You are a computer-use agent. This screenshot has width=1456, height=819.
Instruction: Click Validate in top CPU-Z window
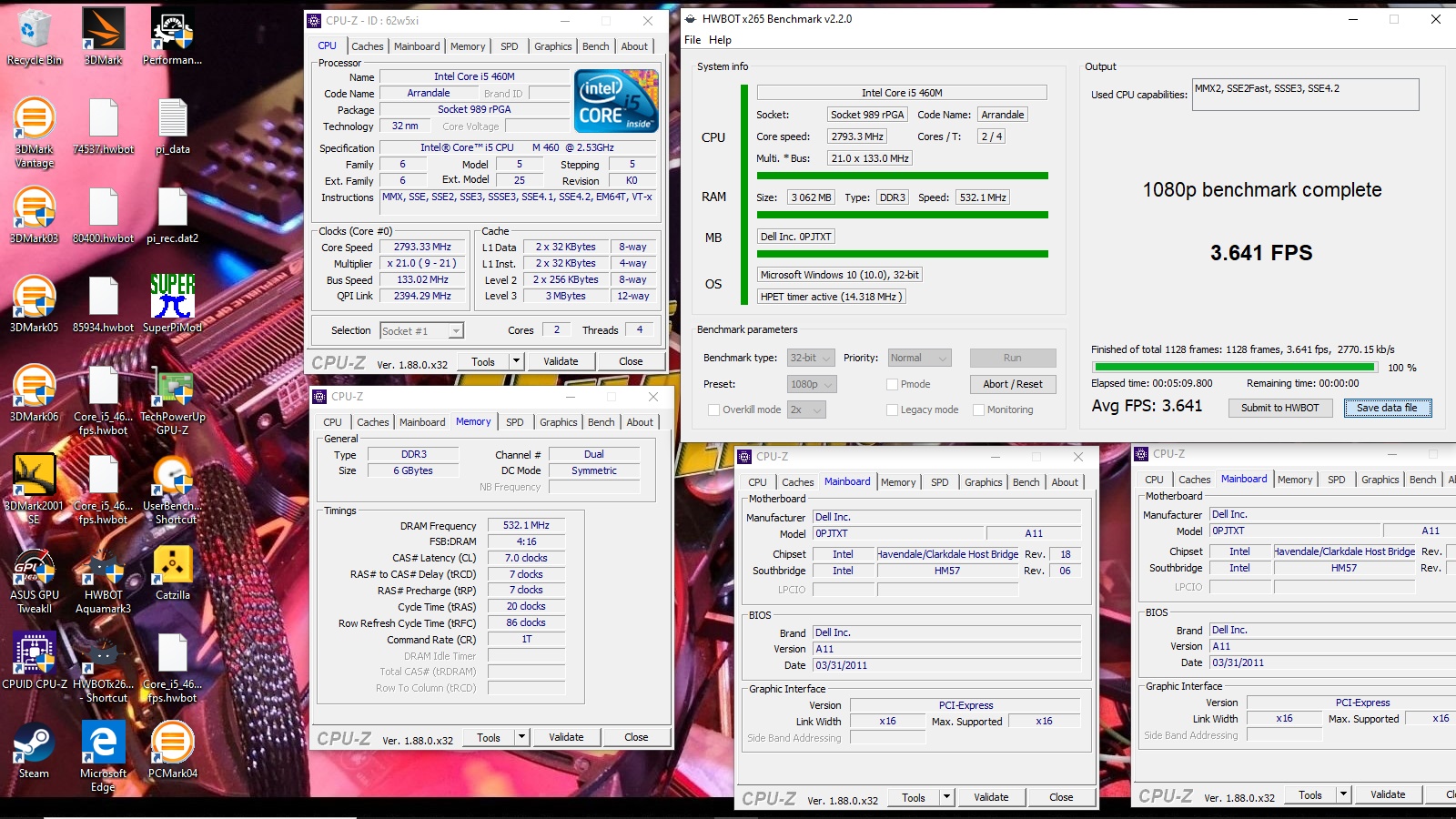pyautogui.click(x=561, y=361)
